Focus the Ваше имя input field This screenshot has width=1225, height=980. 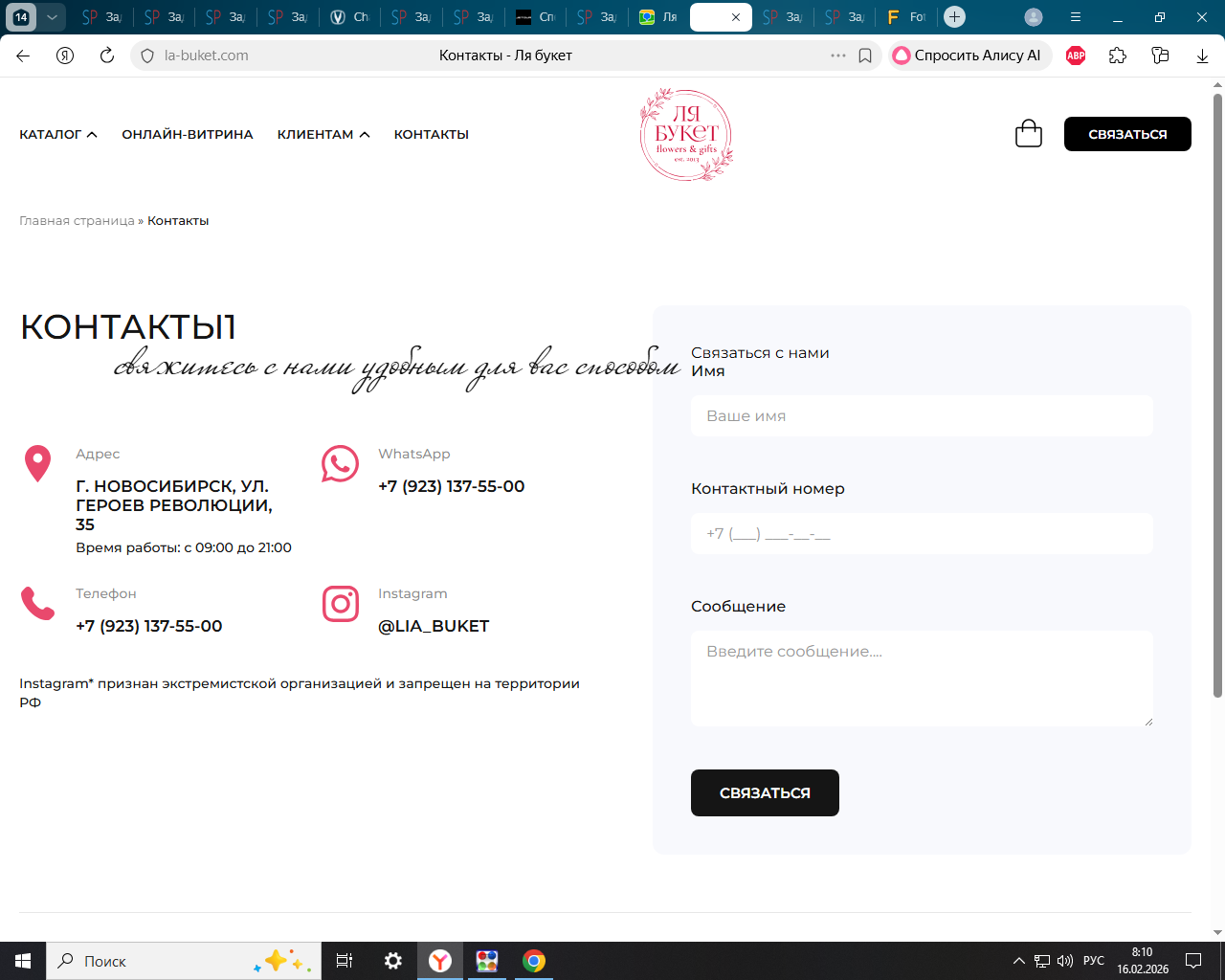[x=922, y=416]
